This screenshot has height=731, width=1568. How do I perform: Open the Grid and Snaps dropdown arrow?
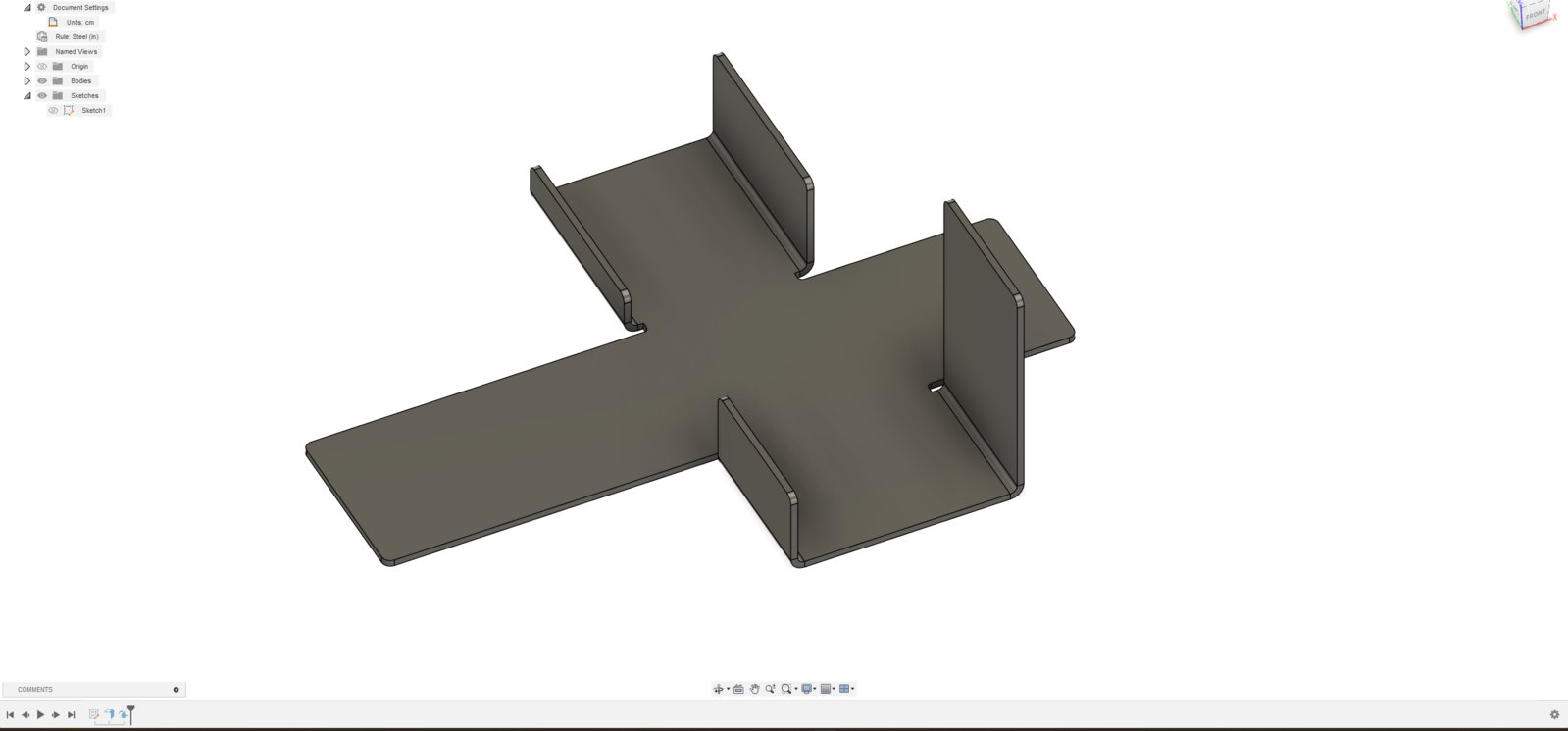(834, 689)
